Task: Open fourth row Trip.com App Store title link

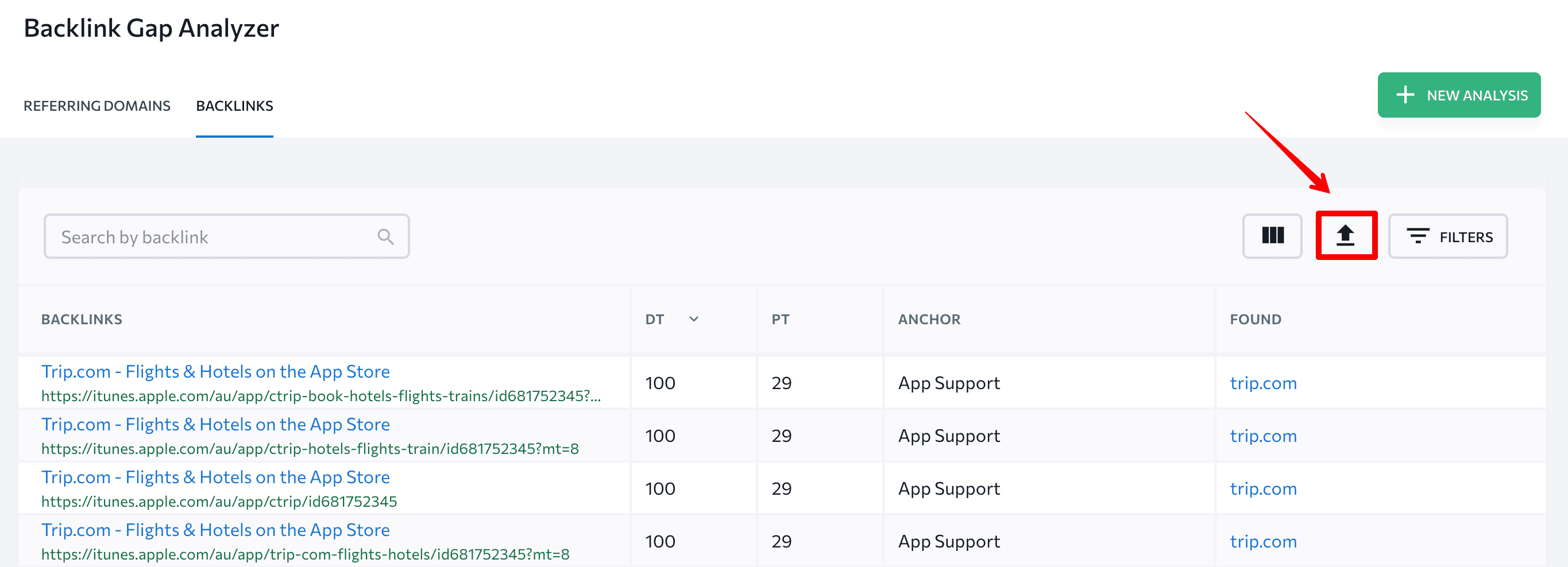Action: click(x=215, y=530)
